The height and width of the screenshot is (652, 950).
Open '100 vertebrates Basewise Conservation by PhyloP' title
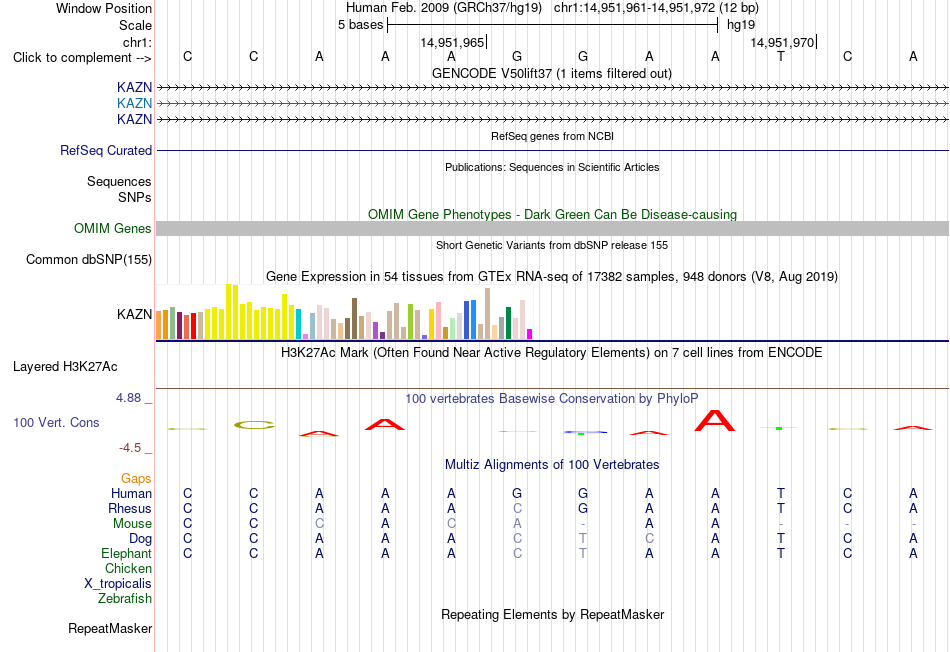pos(552,399)
